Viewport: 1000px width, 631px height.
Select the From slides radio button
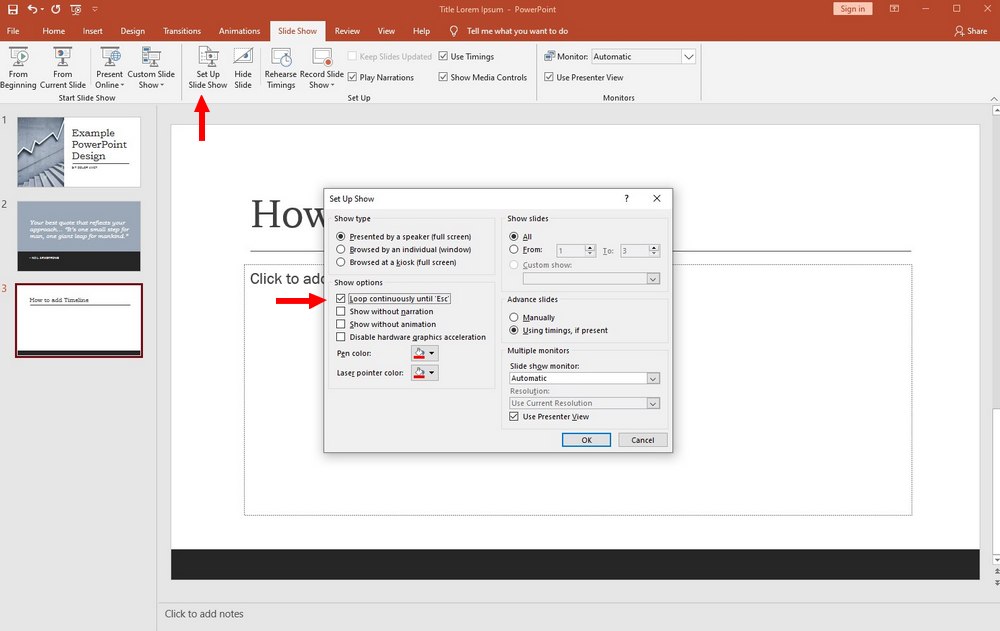pyautogui.click(x=513, y=249)
